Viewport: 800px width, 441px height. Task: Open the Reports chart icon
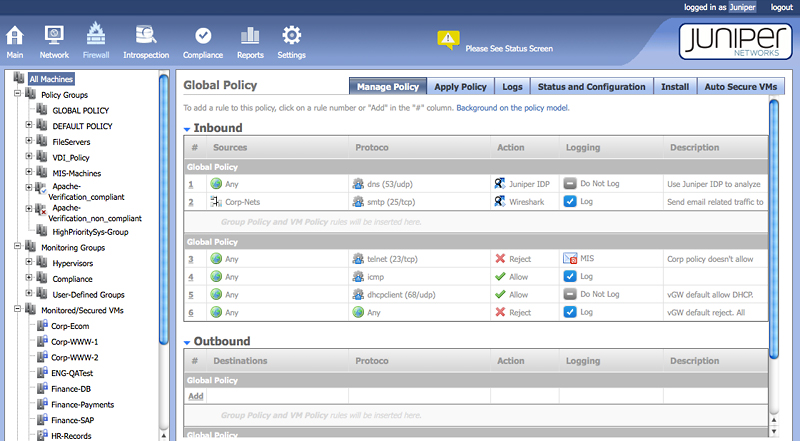pyautogui.click(x=250, y=37)
